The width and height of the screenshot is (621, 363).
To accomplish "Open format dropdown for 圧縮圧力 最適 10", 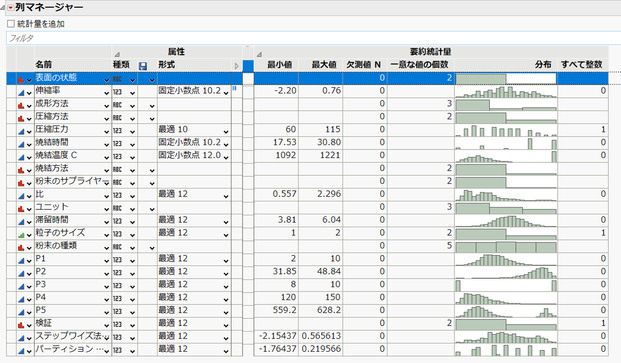I will [226, 131].
